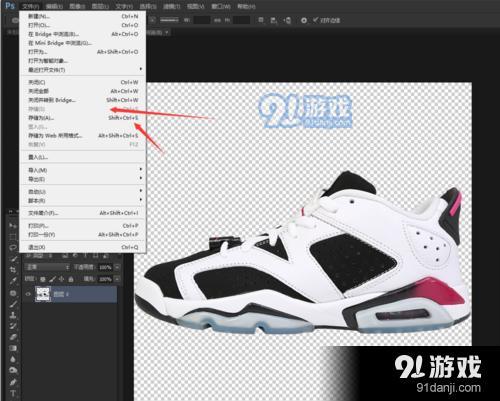Image resolution: width=500 pixels, height=401 pixels.
Task: Expand the 导出(E) submenu
Action: 82,179
